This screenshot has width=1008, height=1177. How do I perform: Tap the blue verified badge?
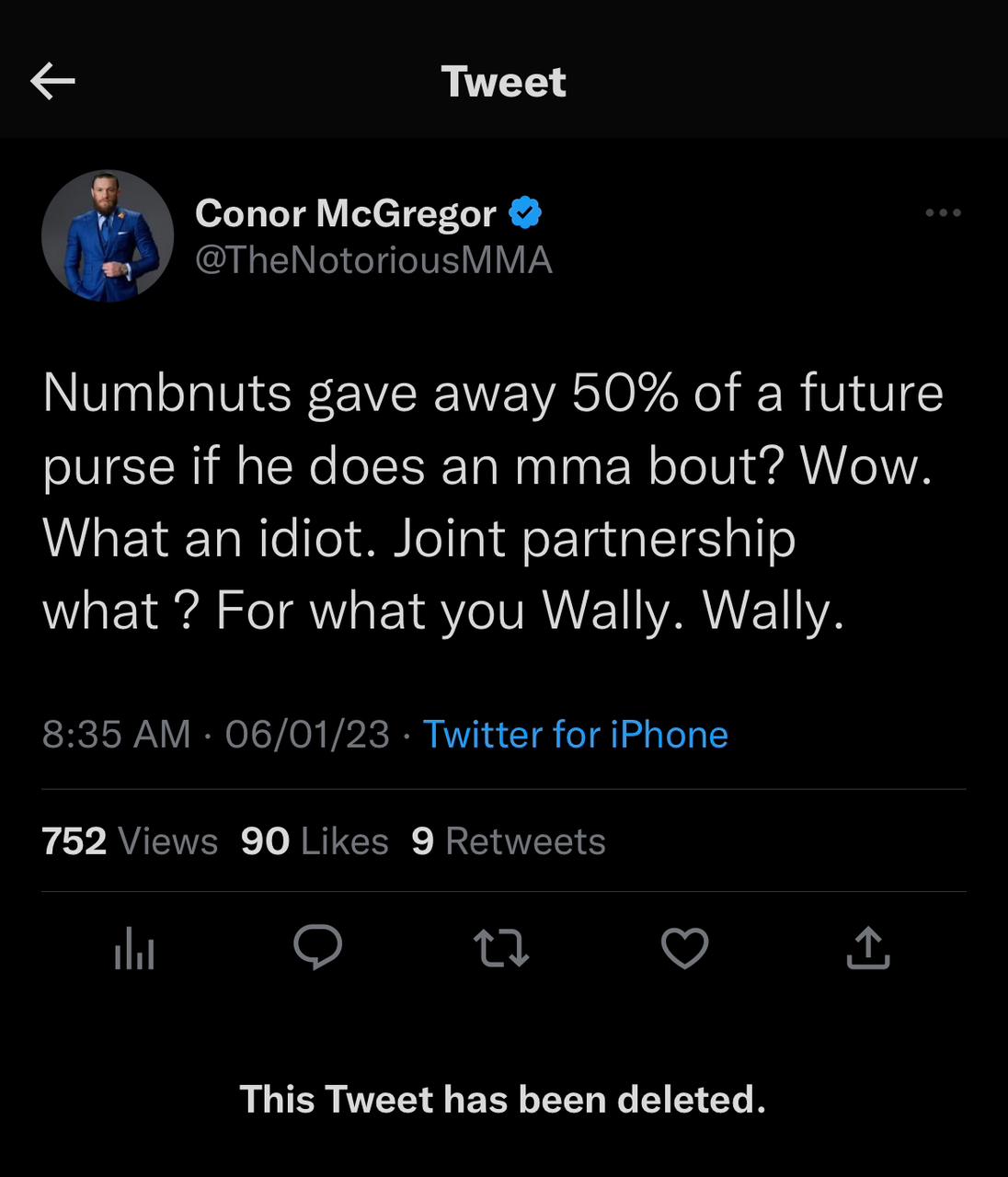point(525,213)
